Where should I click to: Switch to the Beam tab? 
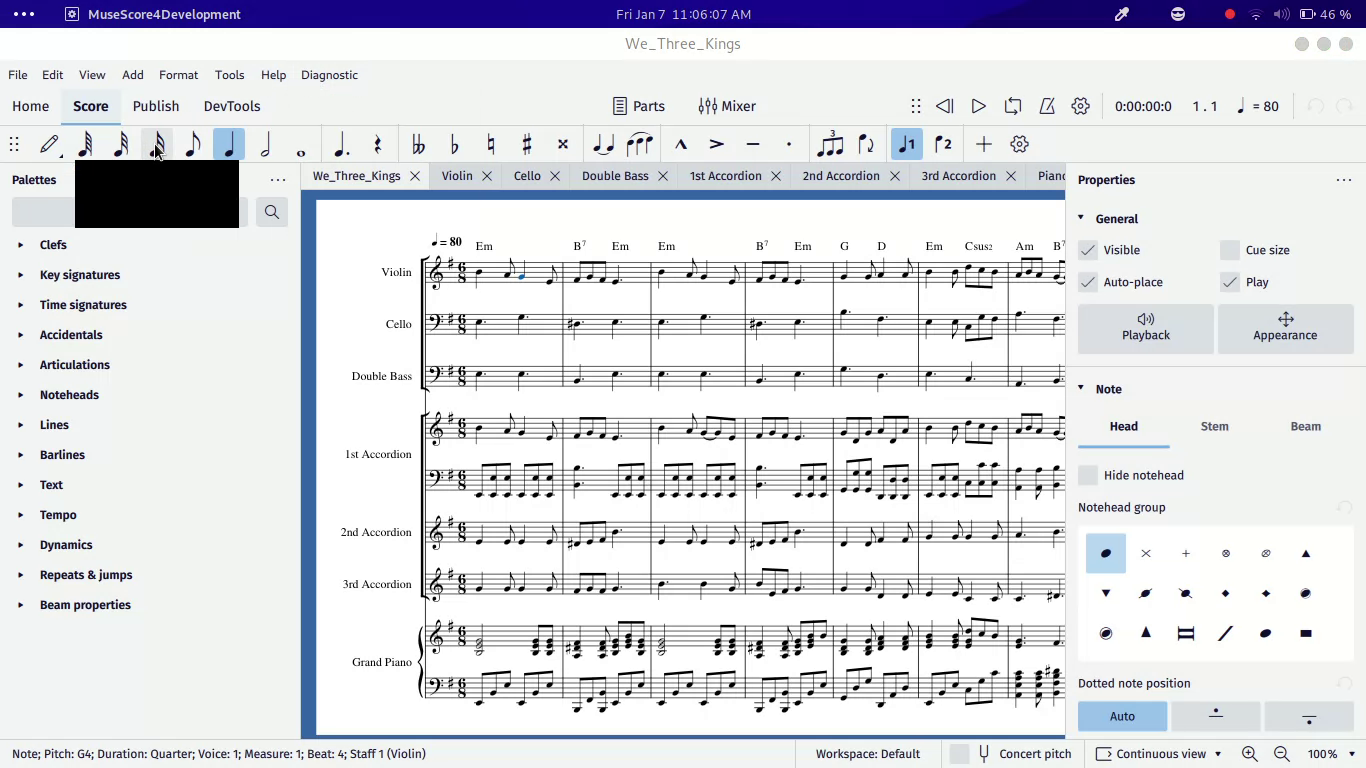pyautogui.click(x=1306, y=426)
